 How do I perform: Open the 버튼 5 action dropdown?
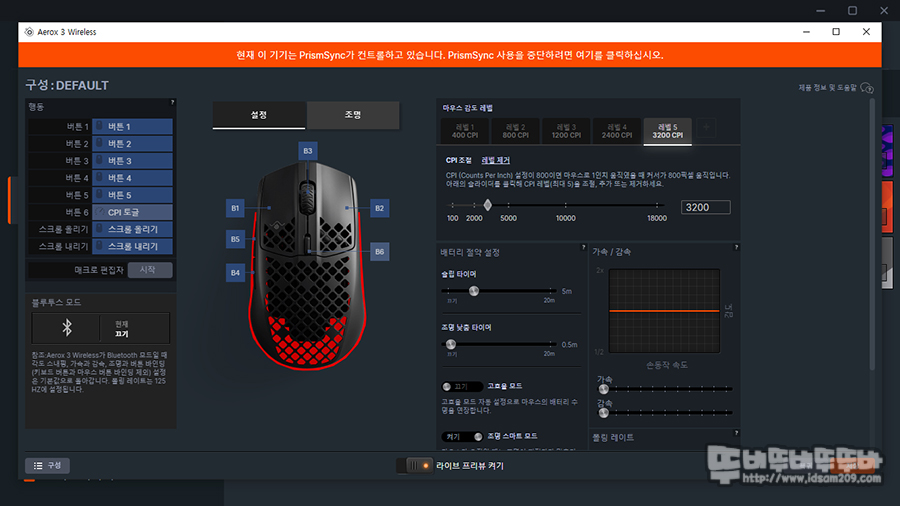(x=132, y=195)
